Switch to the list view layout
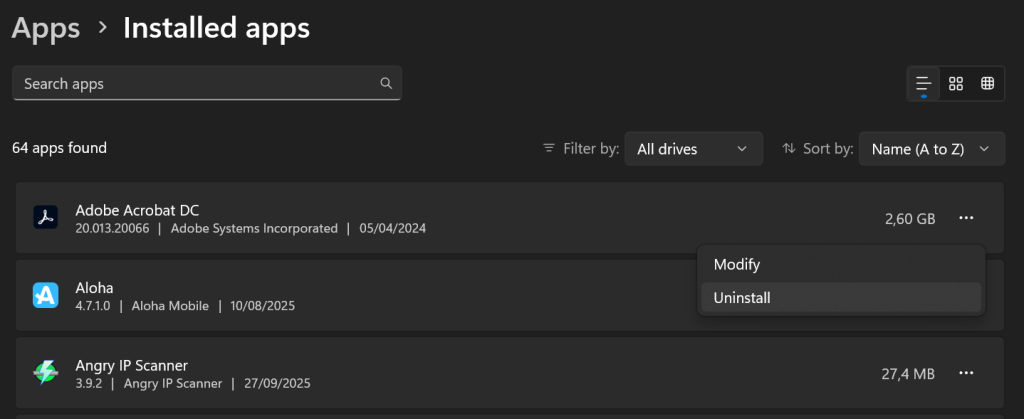The image size is (1024, 419). point(923,83)
